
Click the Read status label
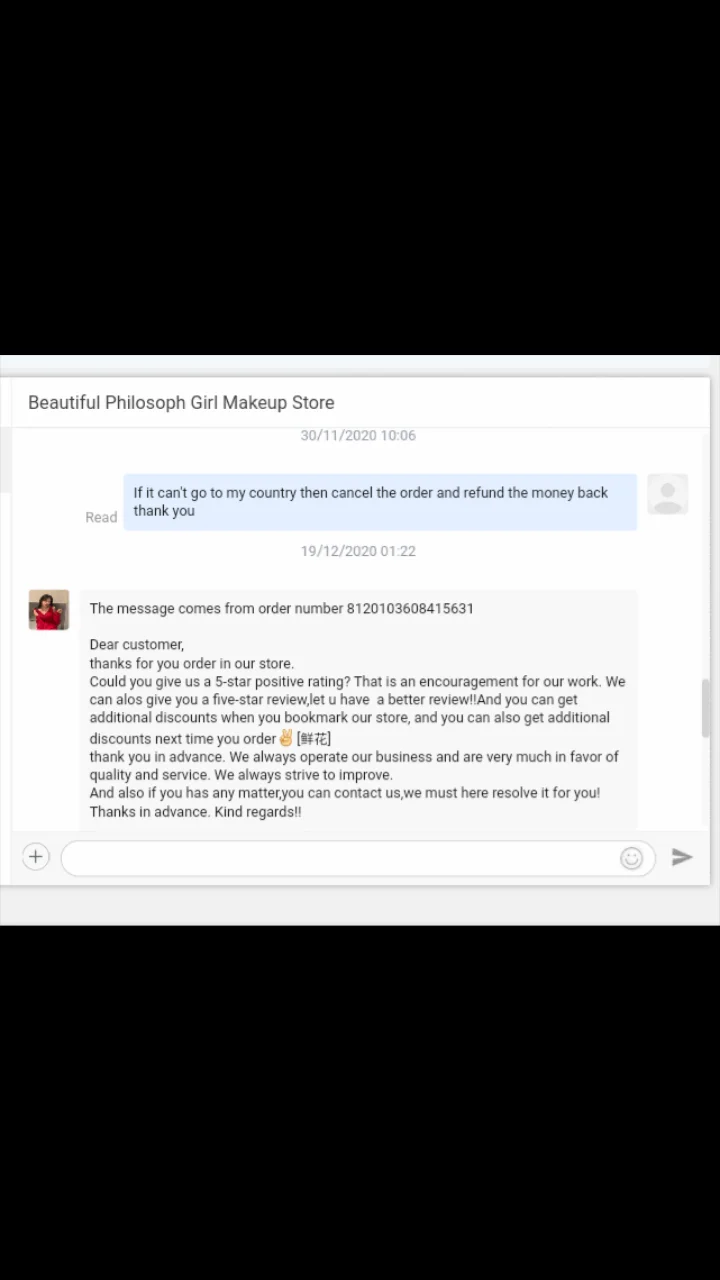pyautogui.click(x=101, y=517)
